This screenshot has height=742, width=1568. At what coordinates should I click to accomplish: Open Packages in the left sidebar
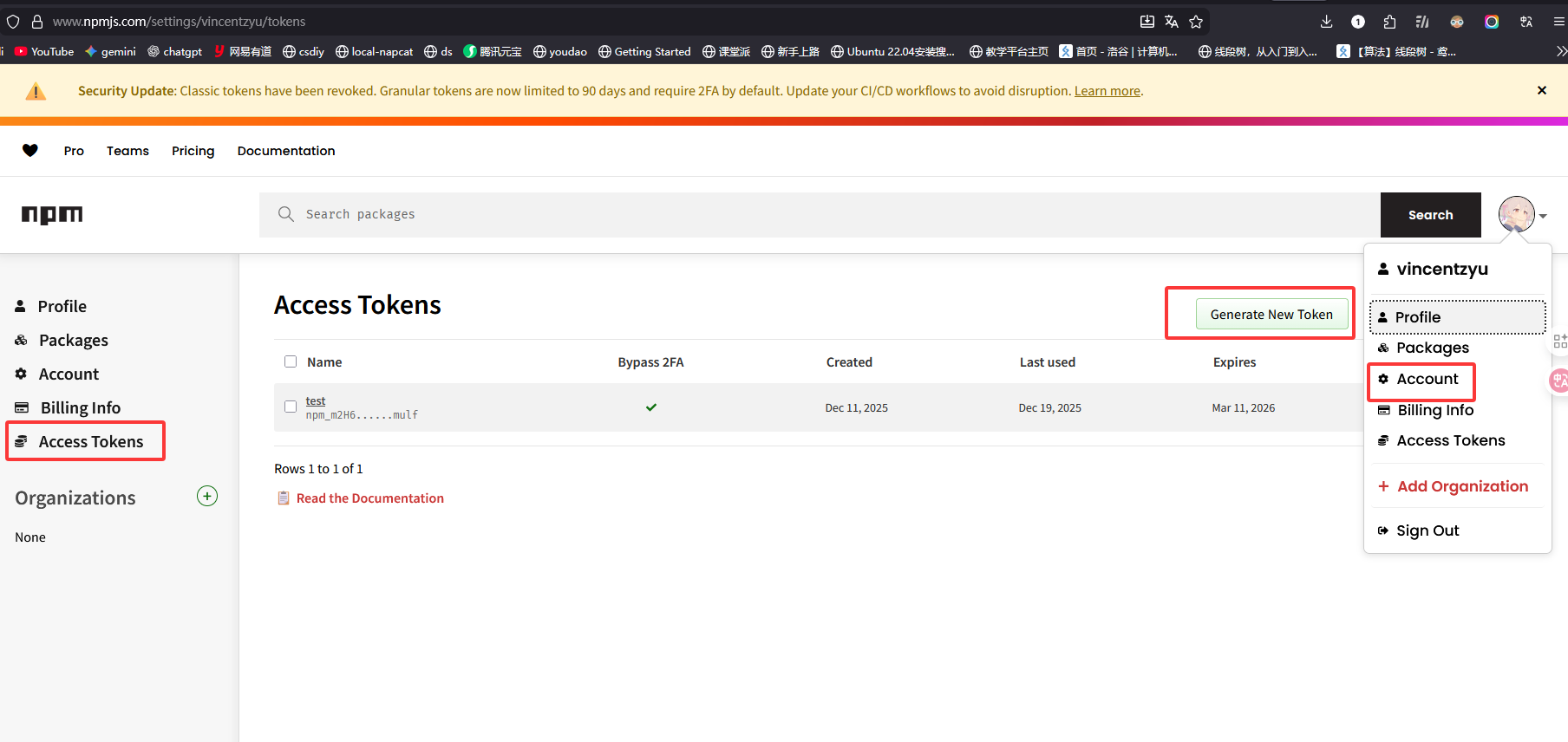[73, 341]
